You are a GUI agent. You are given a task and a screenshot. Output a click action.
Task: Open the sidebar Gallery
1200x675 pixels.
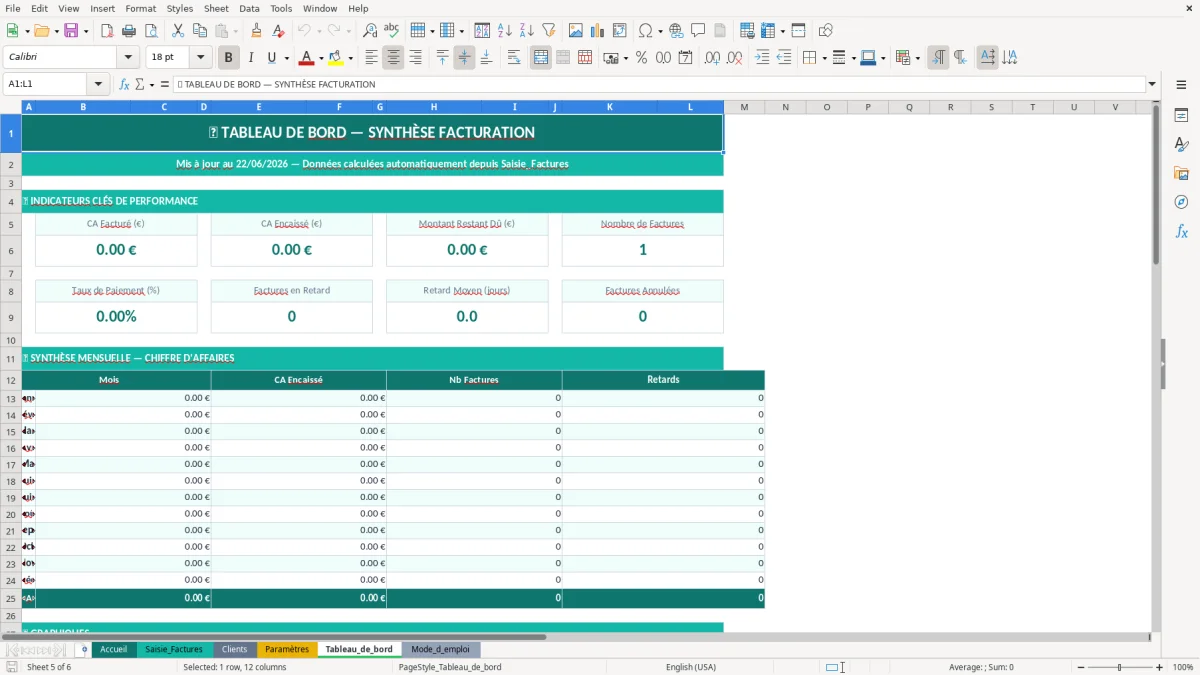click(1181, 173)
